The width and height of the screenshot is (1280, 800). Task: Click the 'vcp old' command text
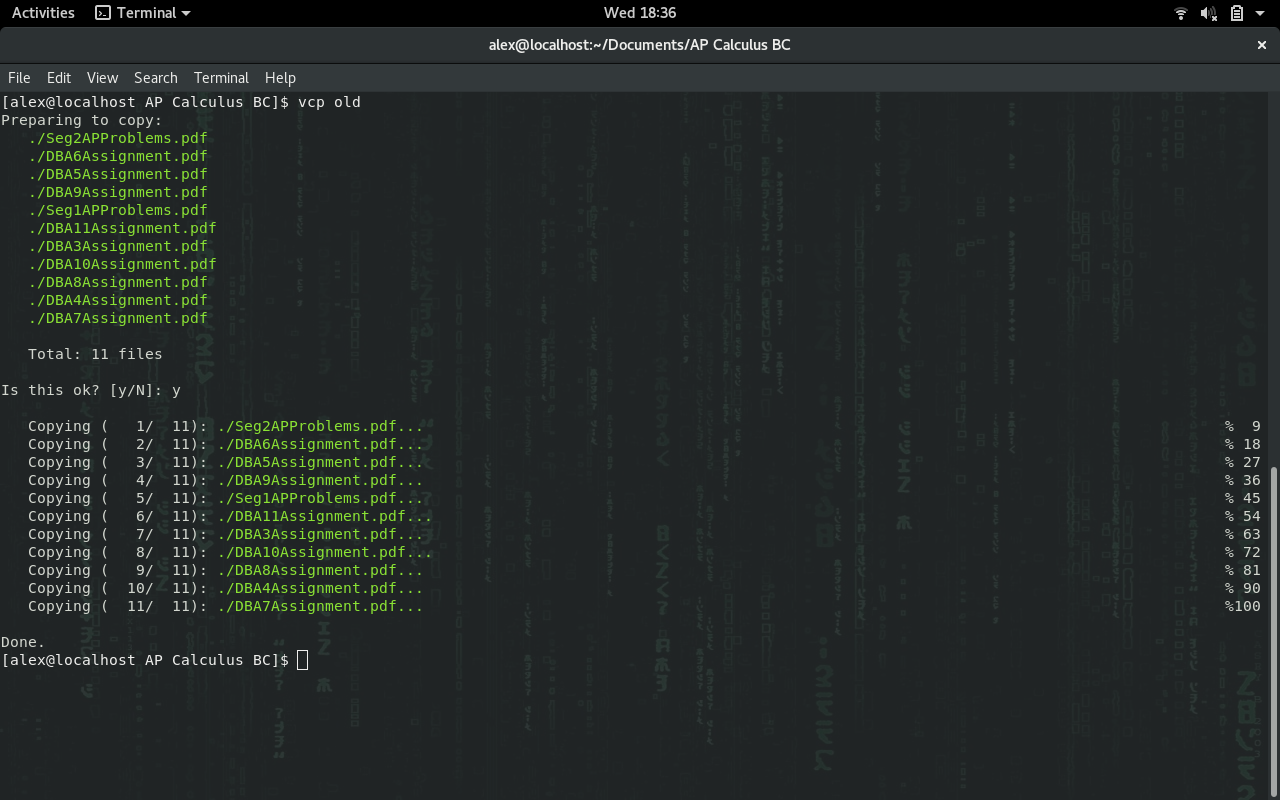pyautogui.click(x=329, y=102)
